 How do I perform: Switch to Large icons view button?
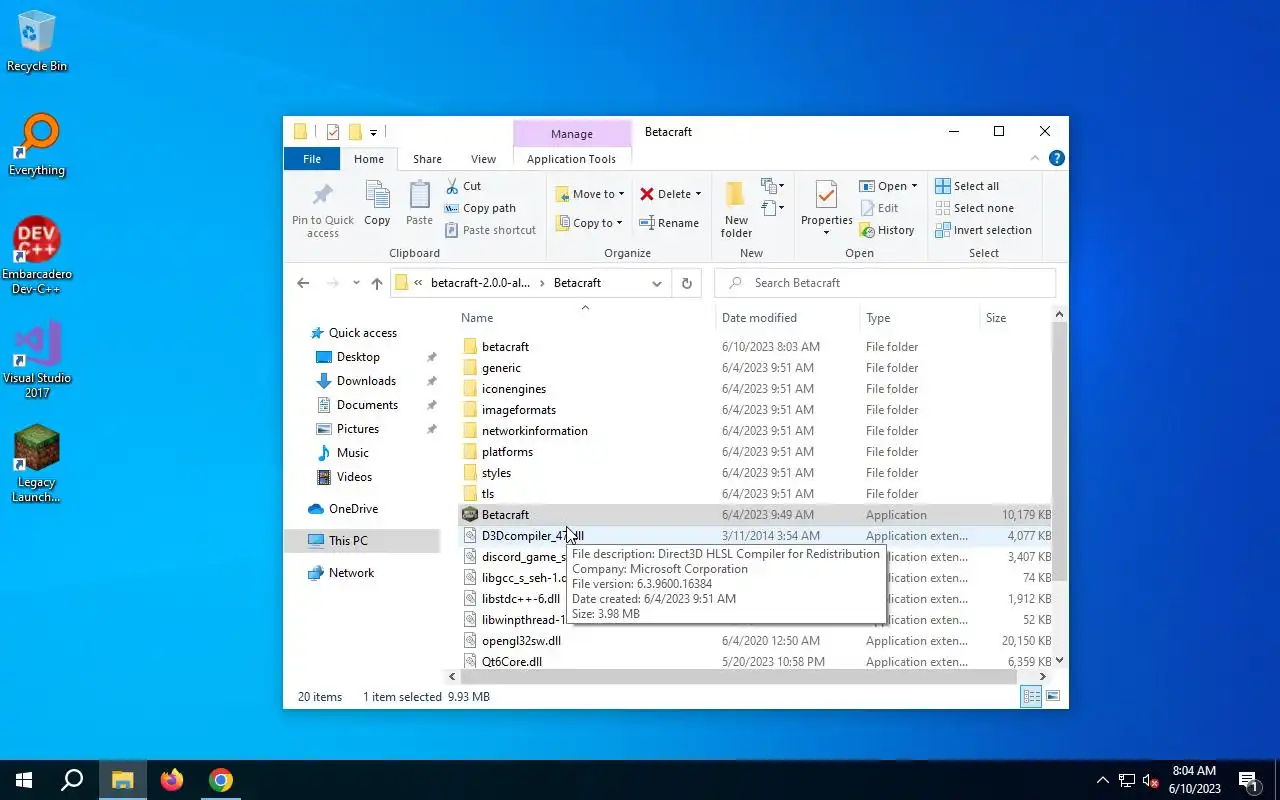point(1052,696)
